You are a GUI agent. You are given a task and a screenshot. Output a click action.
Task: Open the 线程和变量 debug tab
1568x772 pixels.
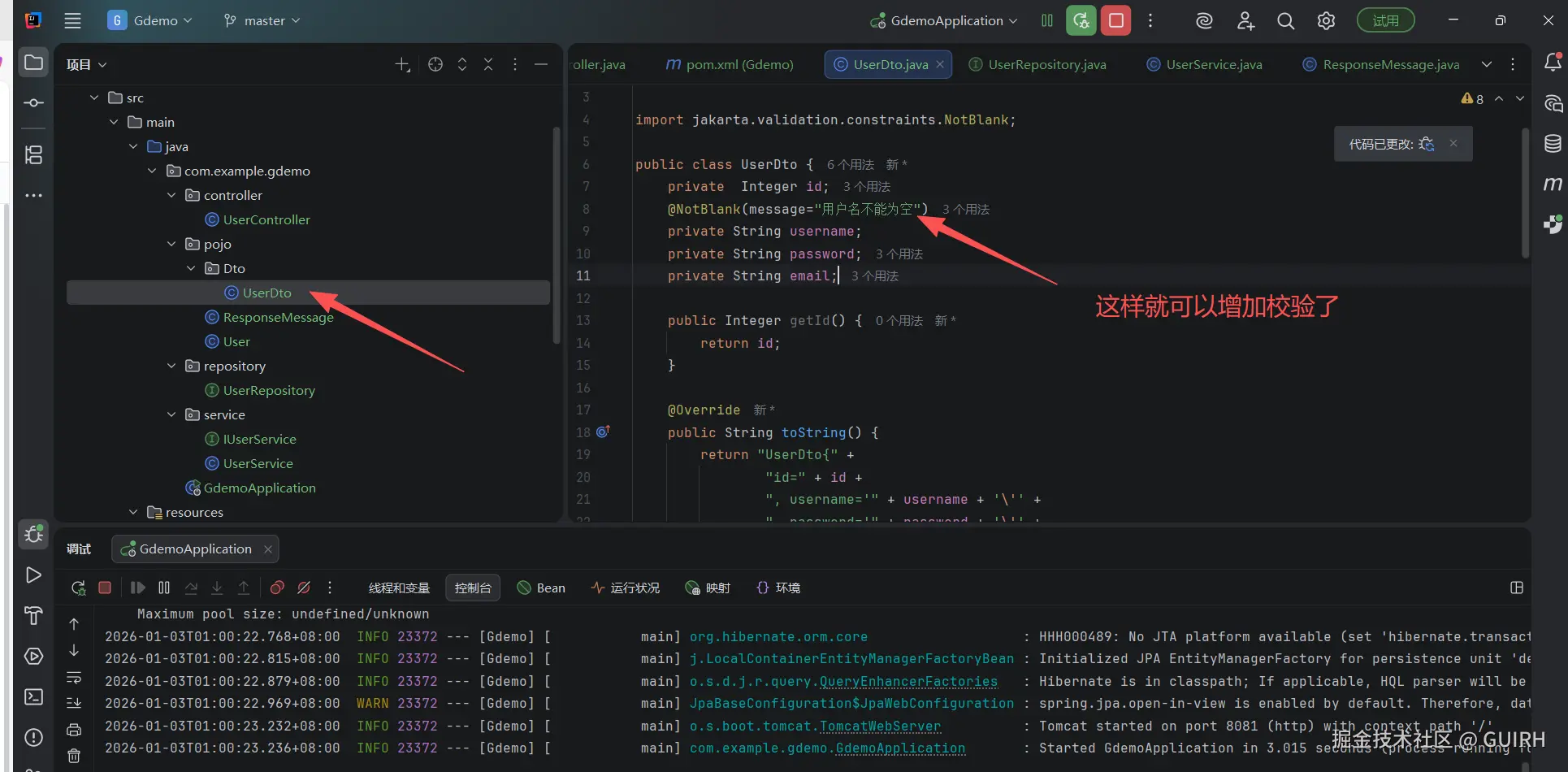[399, 588]
